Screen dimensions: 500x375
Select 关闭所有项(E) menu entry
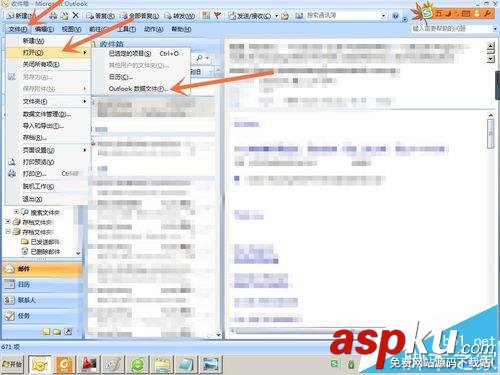(x=48, y=64)
